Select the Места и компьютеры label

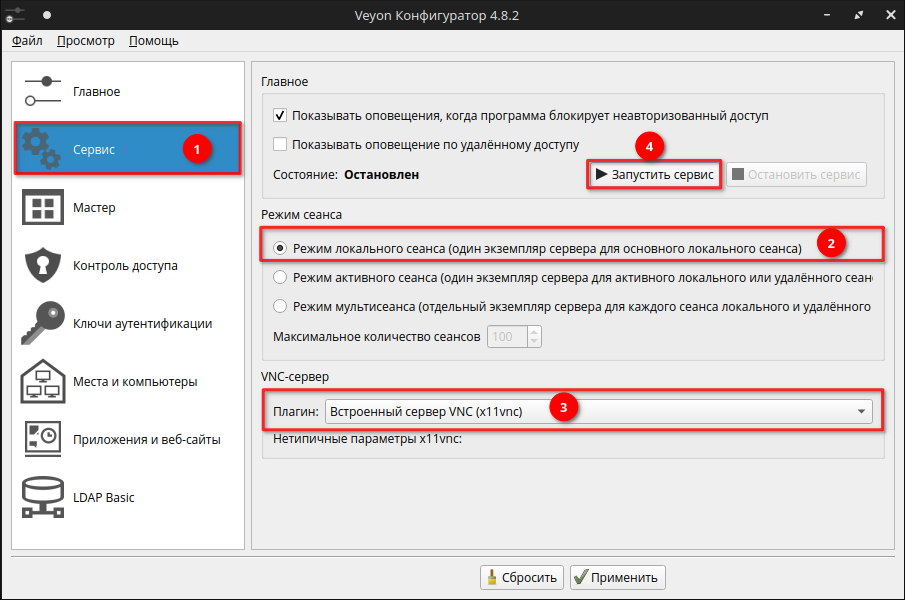135,381
